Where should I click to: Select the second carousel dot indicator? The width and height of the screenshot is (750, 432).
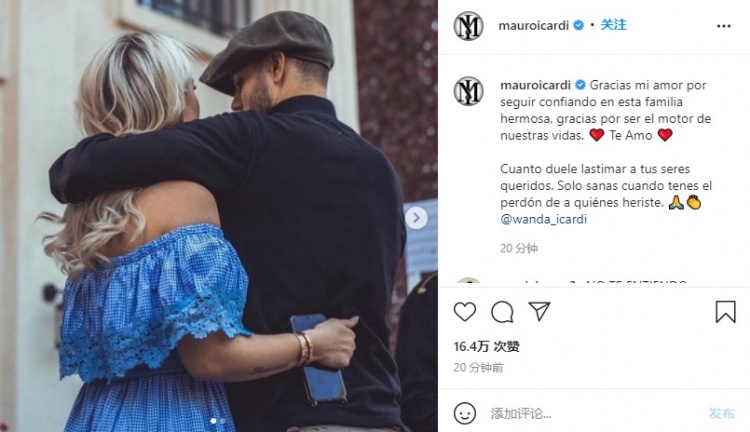pos(222,421)
